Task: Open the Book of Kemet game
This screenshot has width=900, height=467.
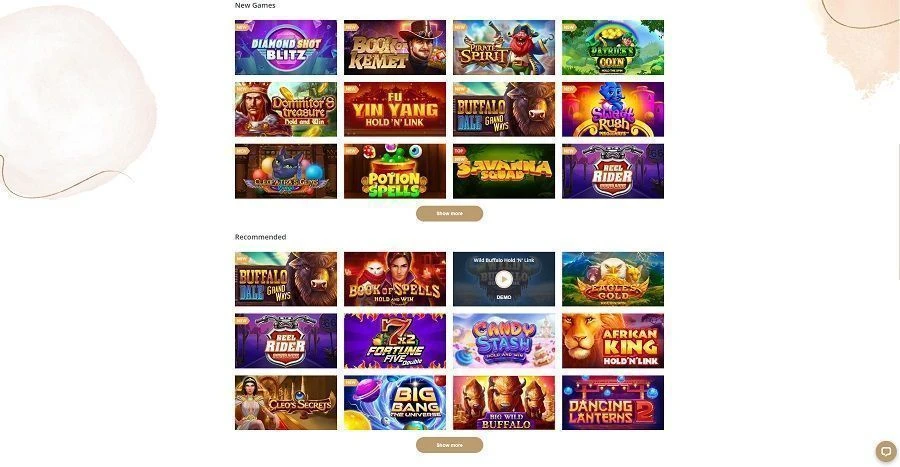Action: (x=395, y=48)
